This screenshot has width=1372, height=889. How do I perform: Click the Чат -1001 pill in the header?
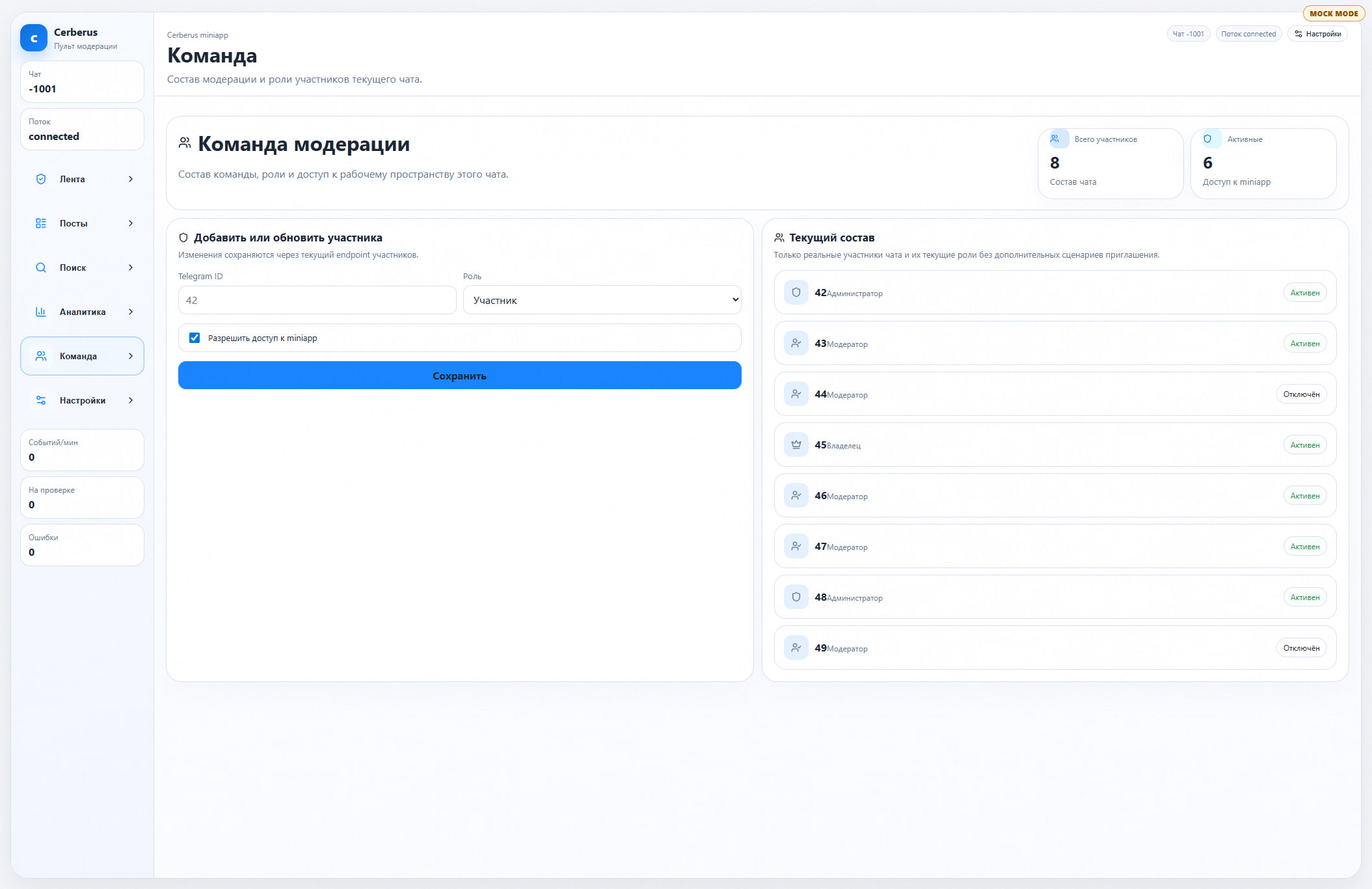point(1188,34)
